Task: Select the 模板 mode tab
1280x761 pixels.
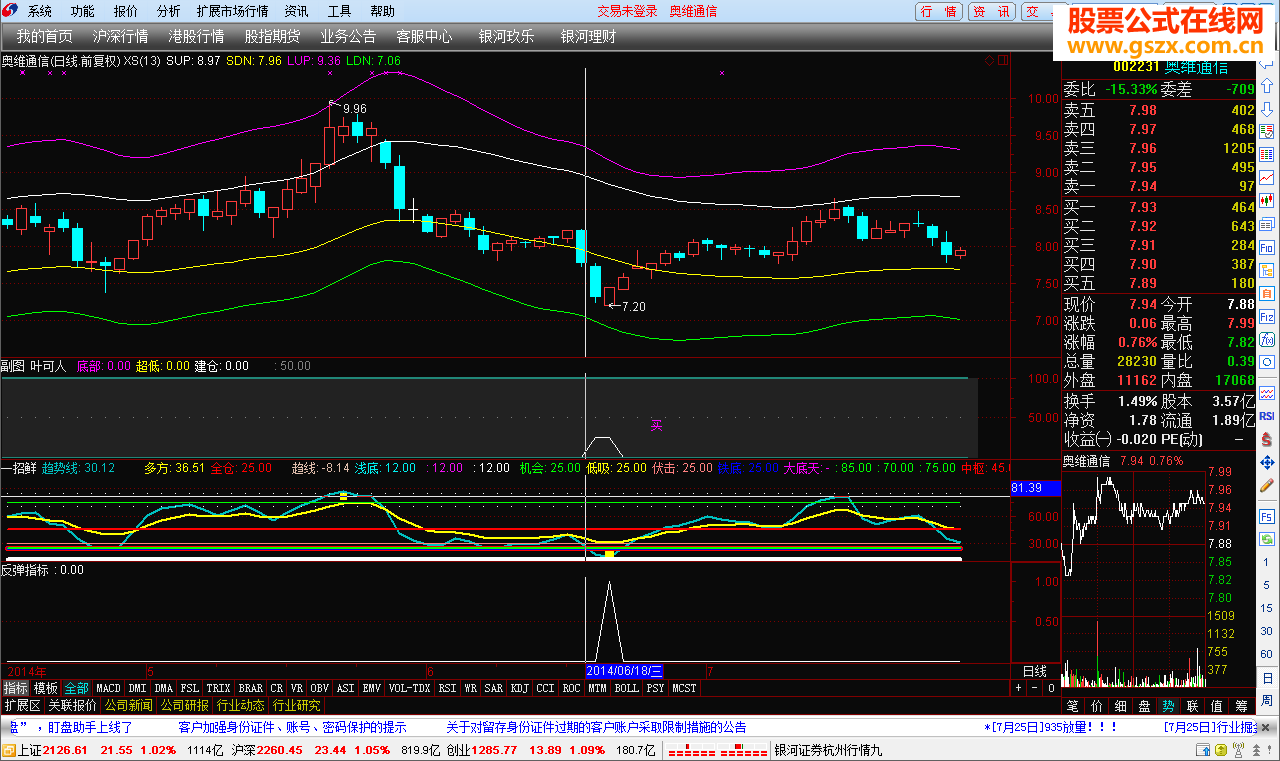Action: 46,688
